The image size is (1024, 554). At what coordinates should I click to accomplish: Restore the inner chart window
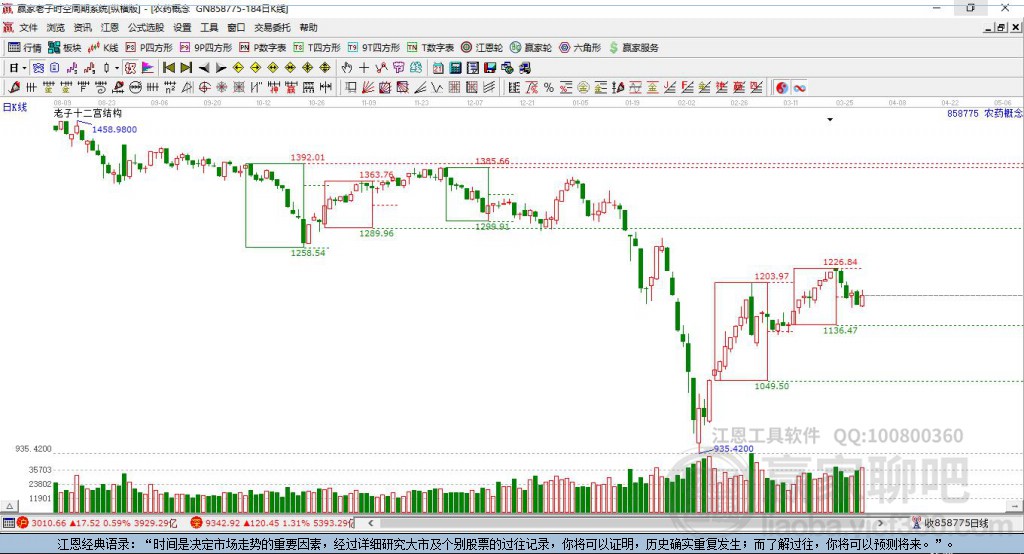tap(1001, 27)
